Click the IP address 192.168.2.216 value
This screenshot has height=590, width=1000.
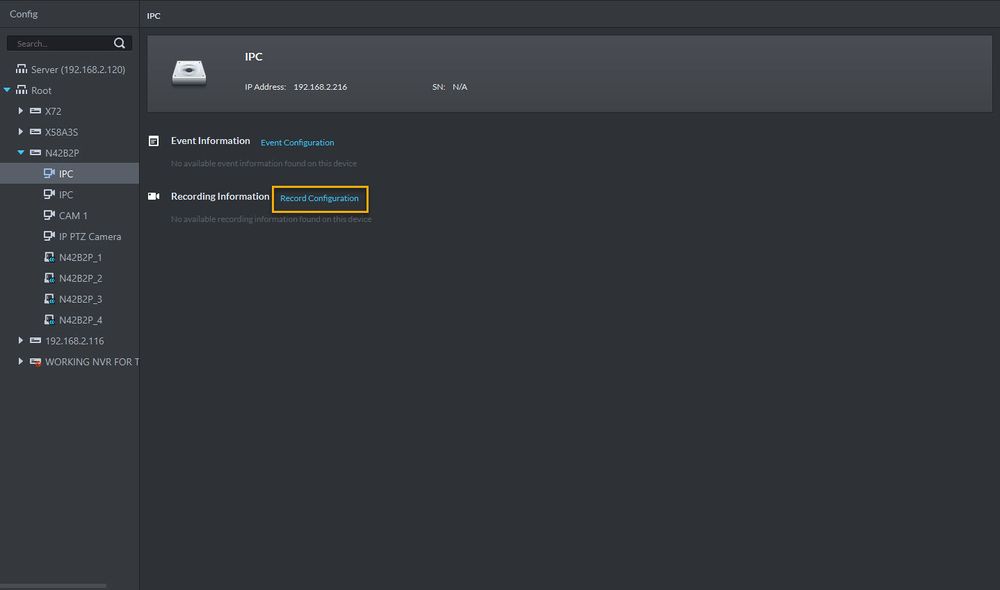(320, 87)
